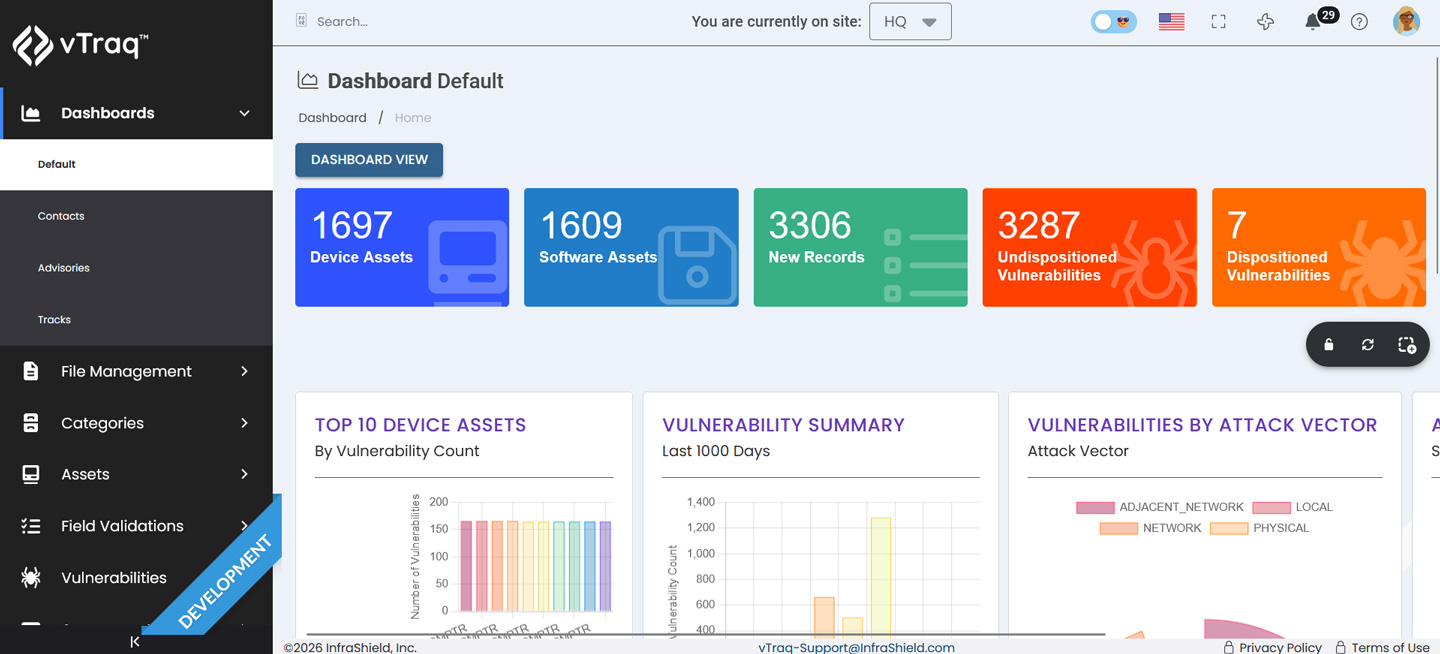Click the VULNERABILITY SUMMARY title
Image resolution: width=1440 pixels, height=654 pixels.
pyautogui.click(x=783, y=425)
